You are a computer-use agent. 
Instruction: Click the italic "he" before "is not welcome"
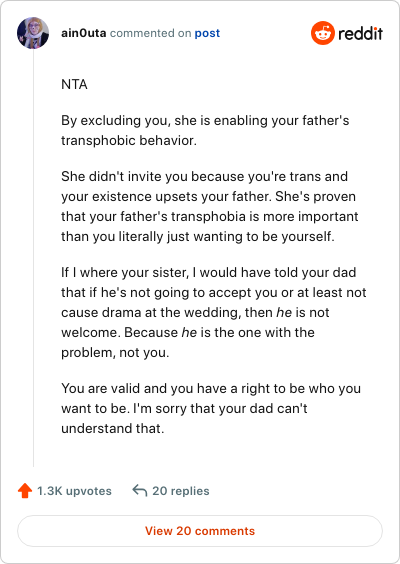[x=284, y=312]
